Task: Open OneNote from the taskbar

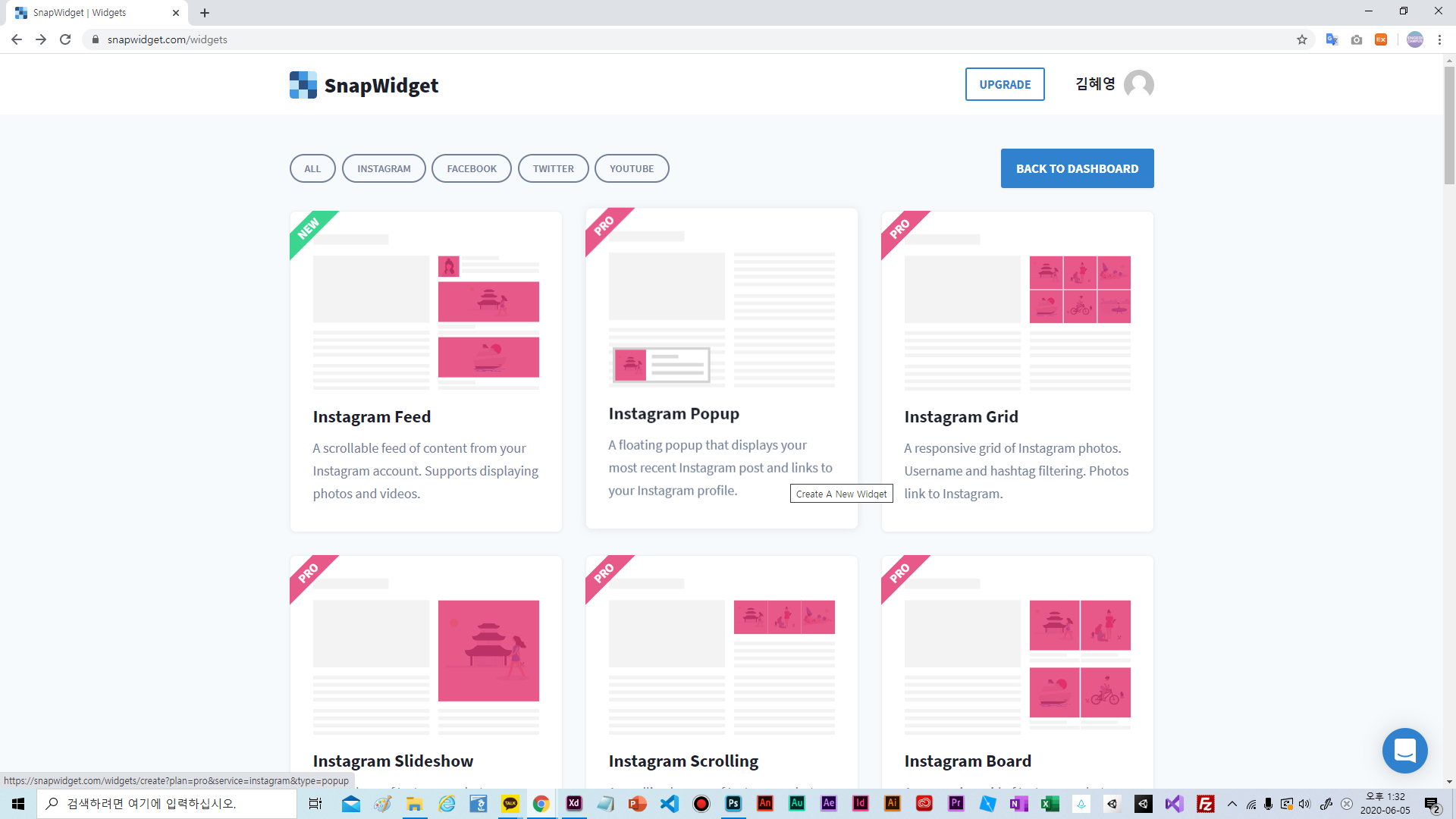Action: coord(1018,803)
